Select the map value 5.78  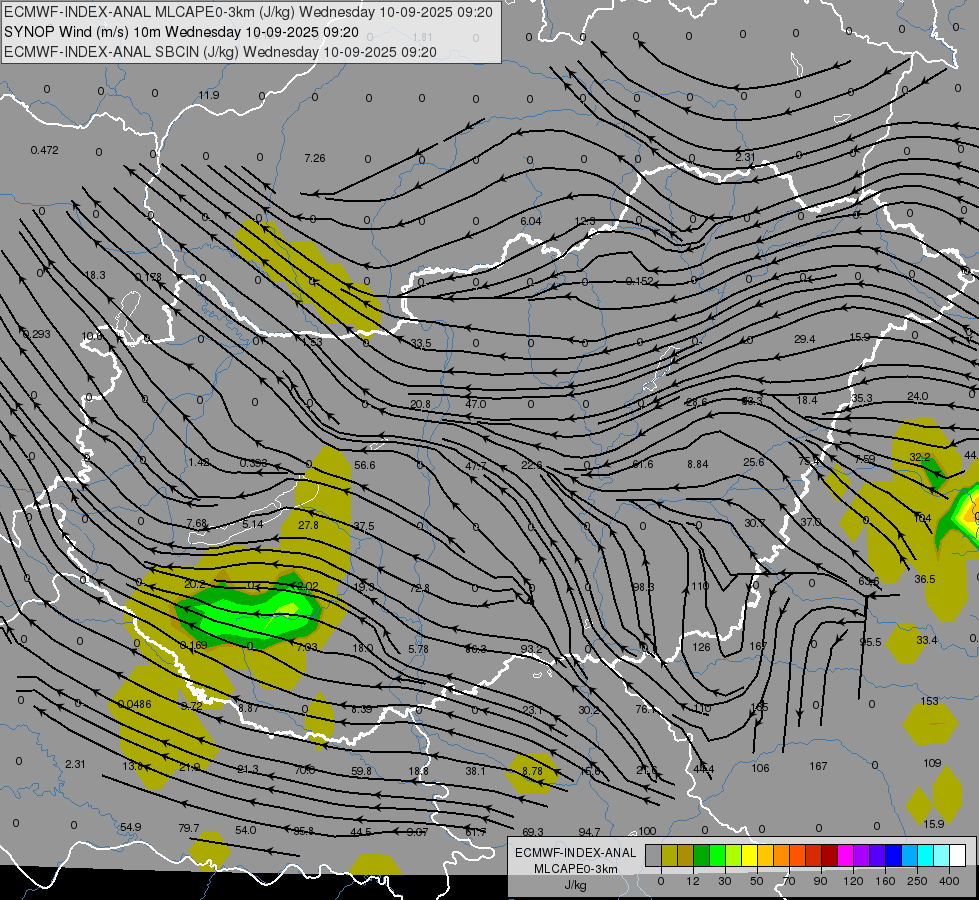418,649
